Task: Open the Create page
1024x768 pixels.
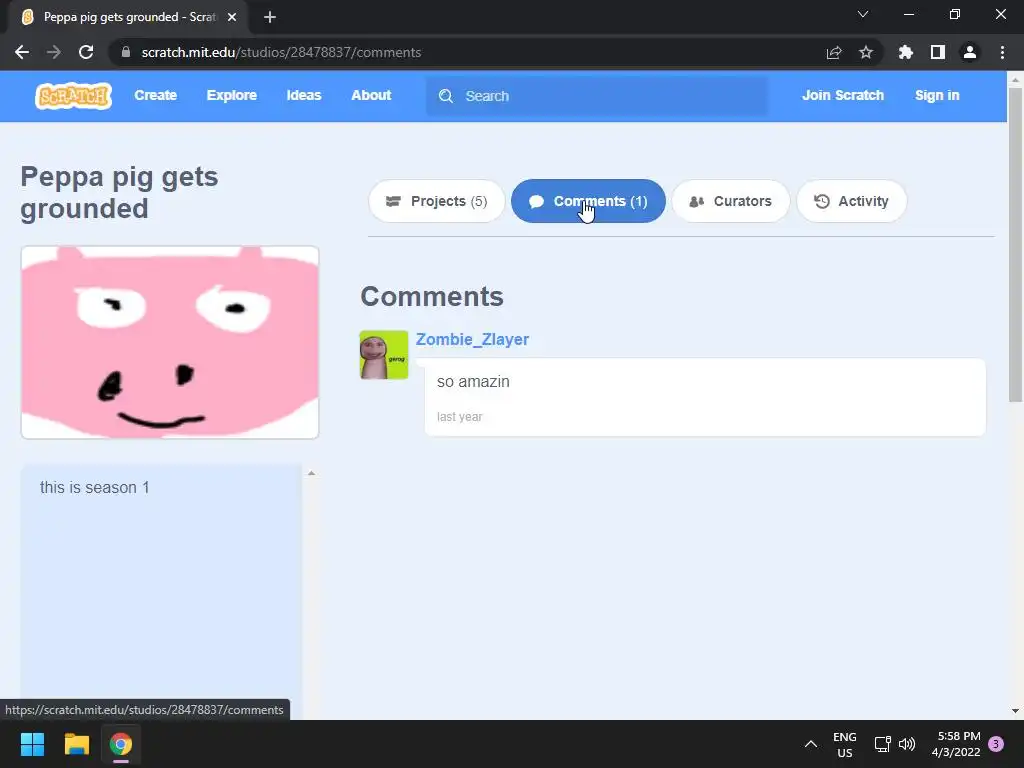Action: pos(155,95)
